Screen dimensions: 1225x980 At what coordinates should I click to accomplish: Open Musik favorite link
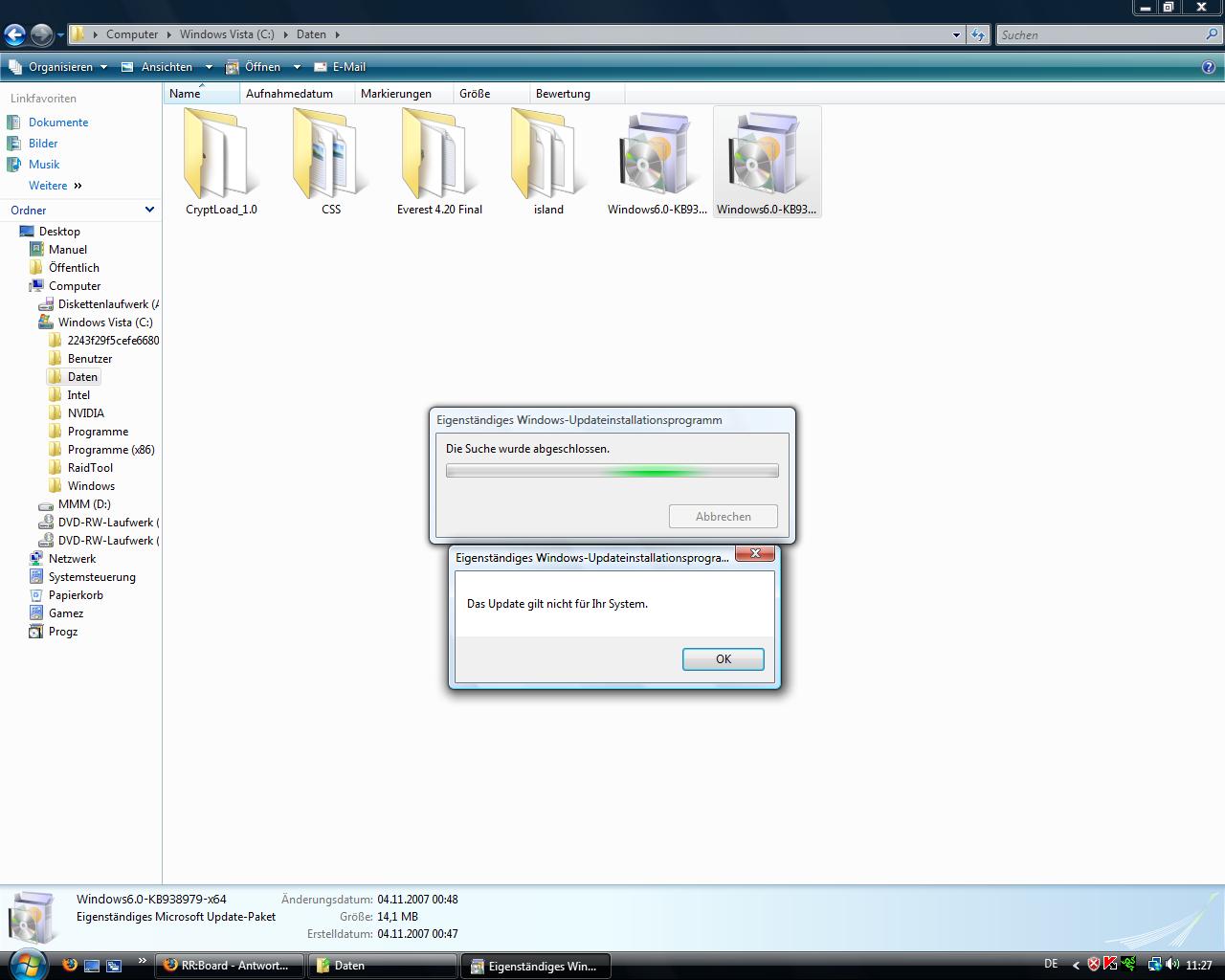[44, 165]
